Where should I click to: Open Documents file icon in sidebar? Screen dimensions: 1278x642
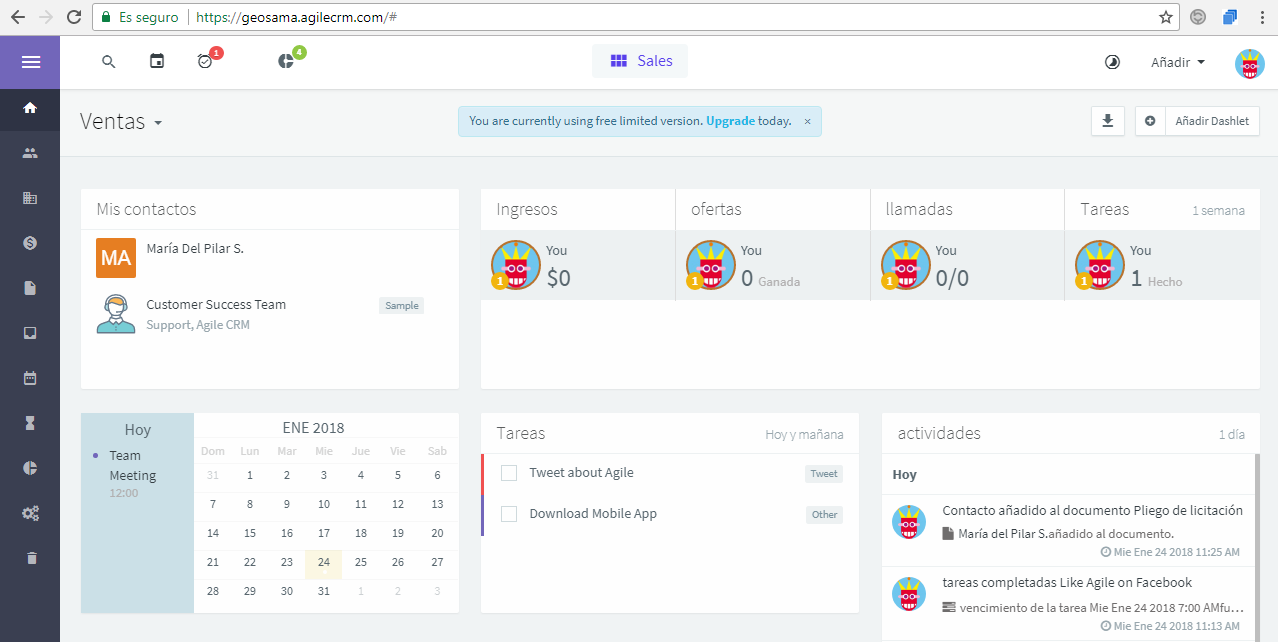(x=30, y=288)
